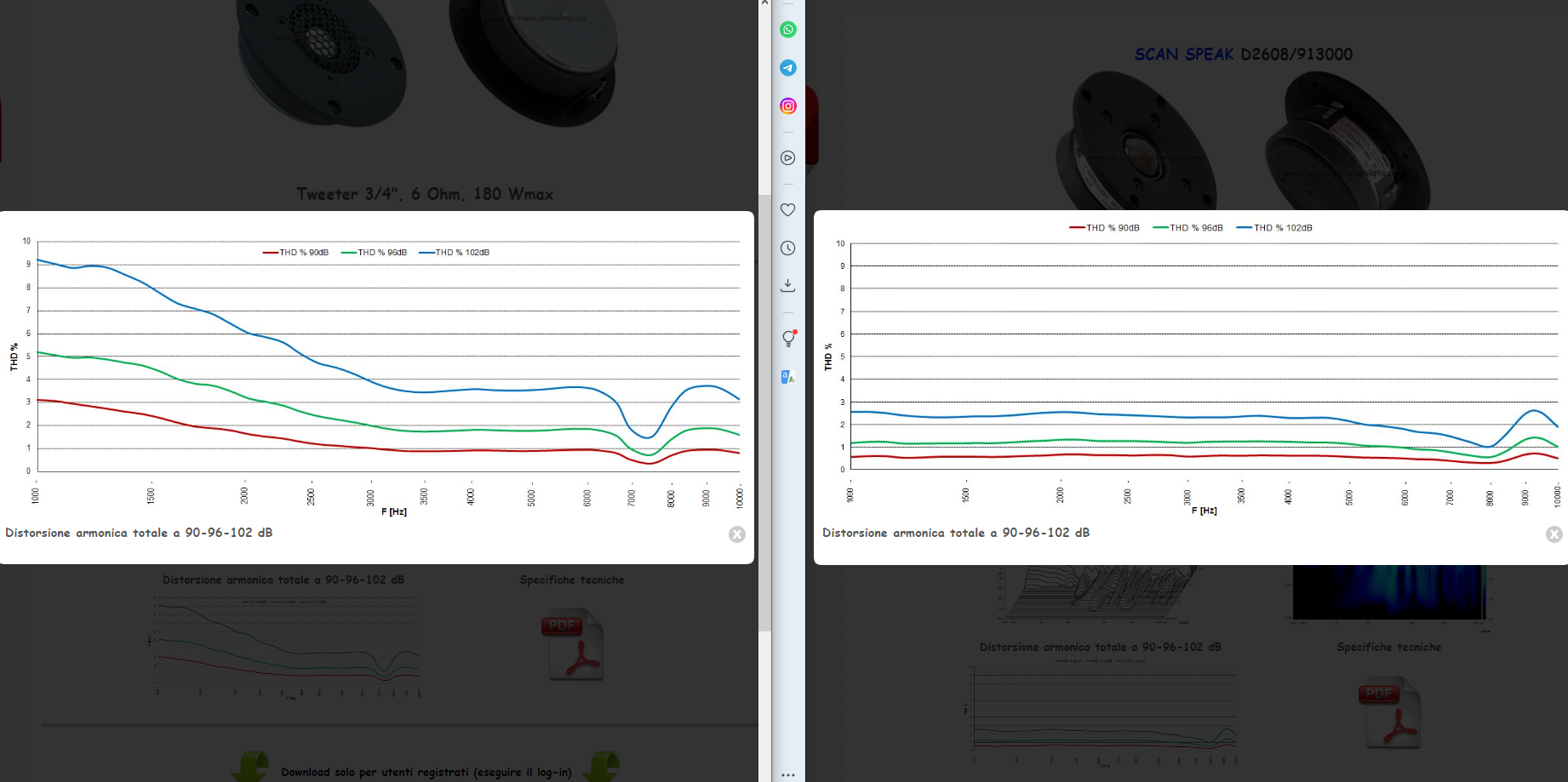The width and height of the screenshot is (1568, 782).
Task: Click left page 'Specifiche tecniche' label
Action: [572, 579]
